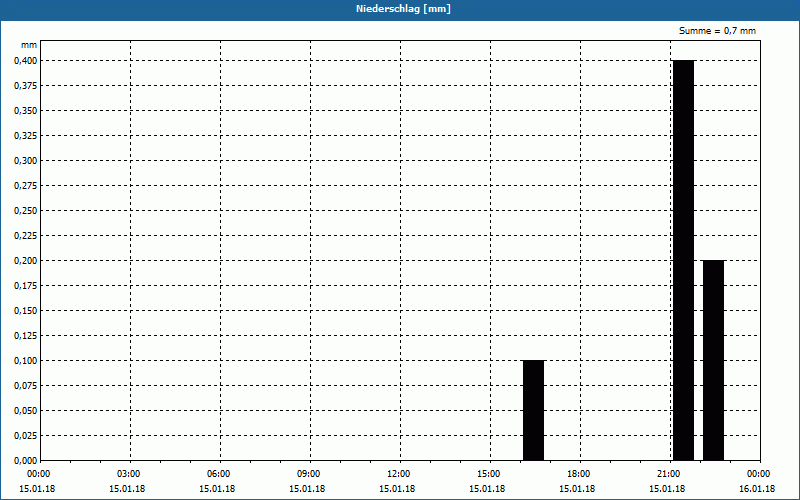The height and width of the screenshot is (500, 800).
Task: Click the 21:00 time axis label
Action: [669, 474]
